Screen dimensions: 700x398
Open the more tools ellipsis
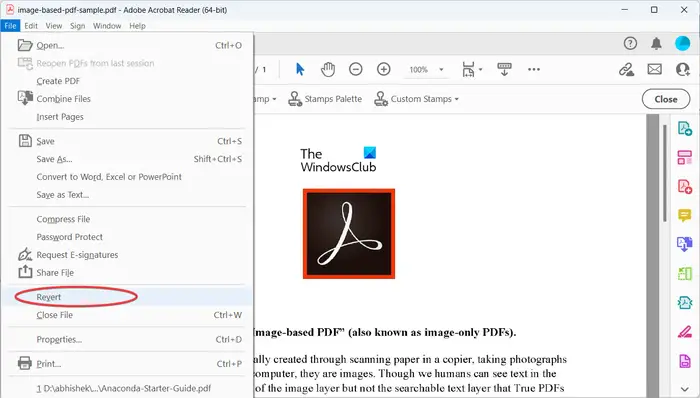point(534,69)
